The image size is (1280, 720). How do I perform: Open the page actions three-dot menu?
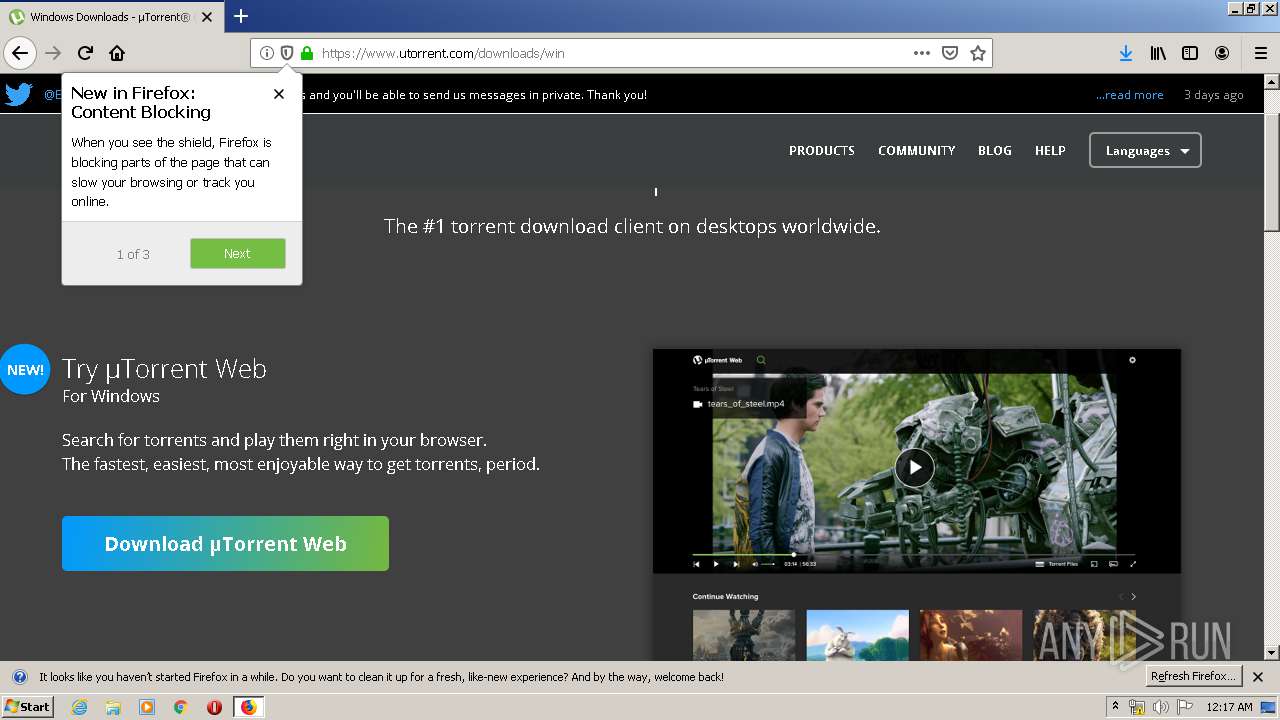tap(922, 53)
